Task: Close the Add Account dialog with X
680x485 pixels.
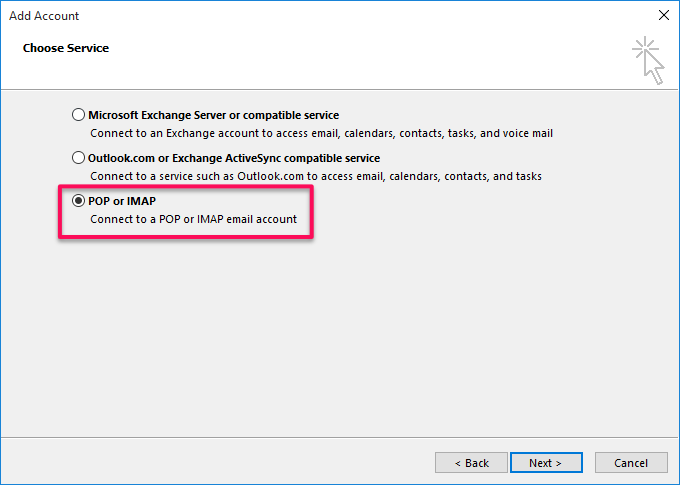Action: pos(663,16)
